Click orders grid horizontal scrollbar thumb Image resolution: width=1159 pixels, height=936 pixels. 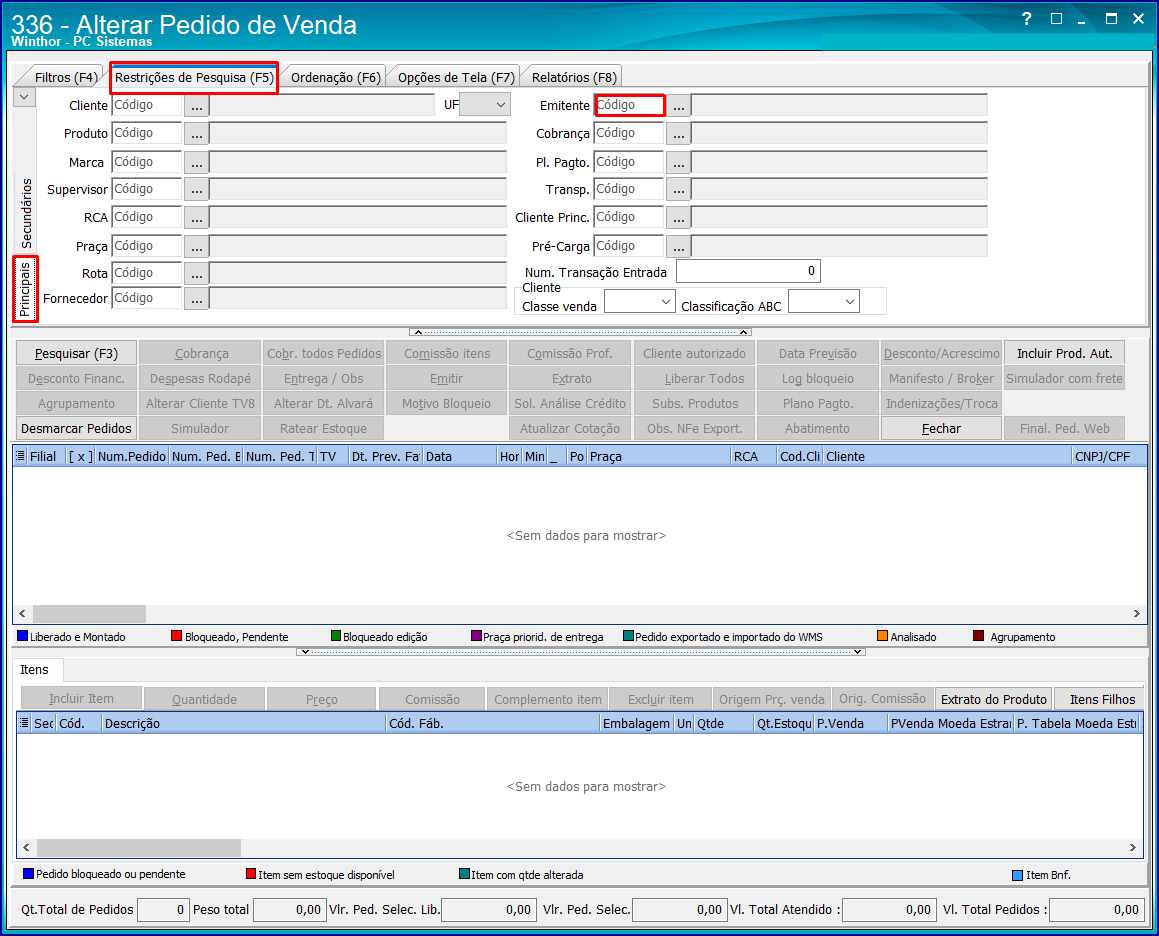(x=89, y=614)
